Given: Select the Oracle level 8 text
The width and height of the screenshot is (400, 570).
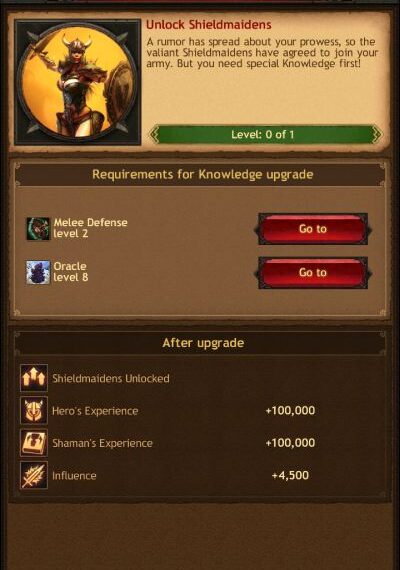Looking at the screenshot, I should pyautogui.click(x=71, y=272).
